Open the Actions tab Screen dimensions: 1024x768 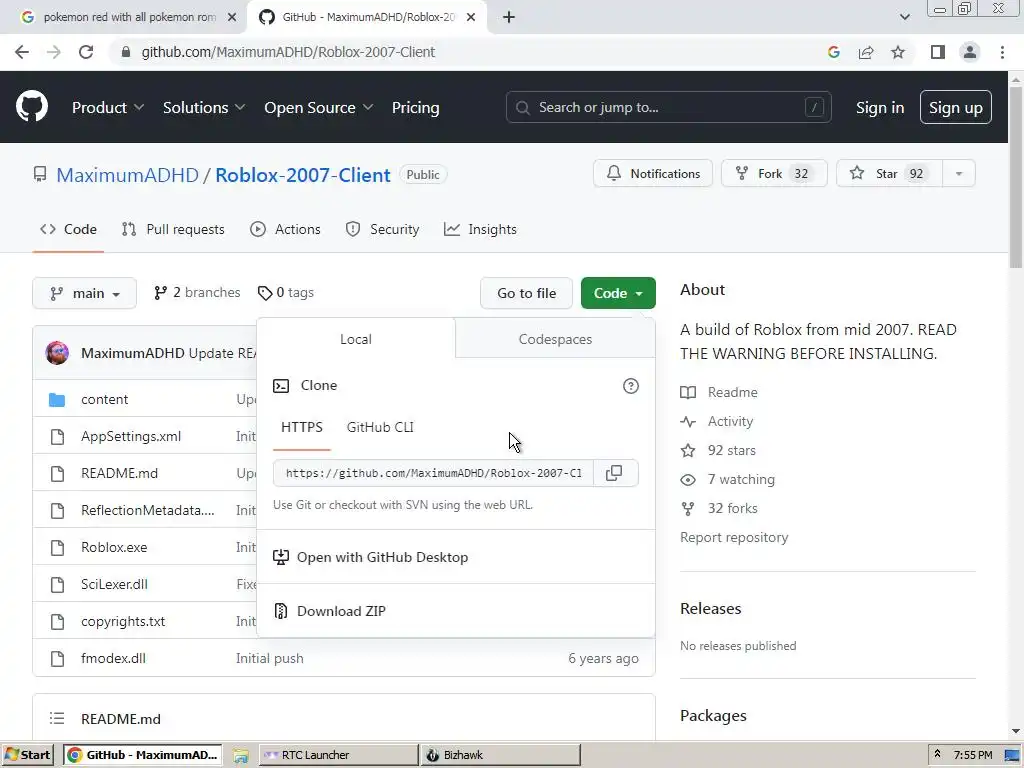pyautogui.click(x=285, y=229)
